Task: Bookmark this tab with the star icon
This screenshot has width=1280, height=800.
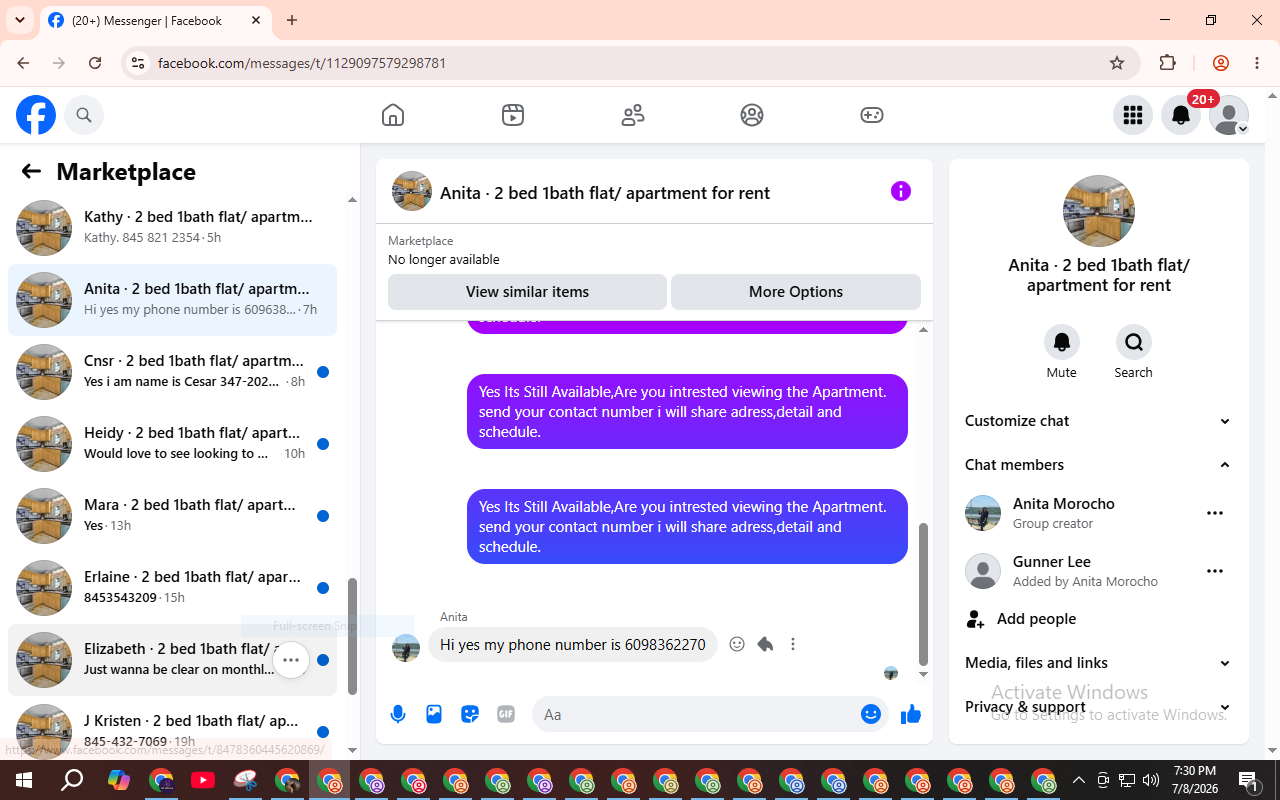Action: pos(1117,63)
